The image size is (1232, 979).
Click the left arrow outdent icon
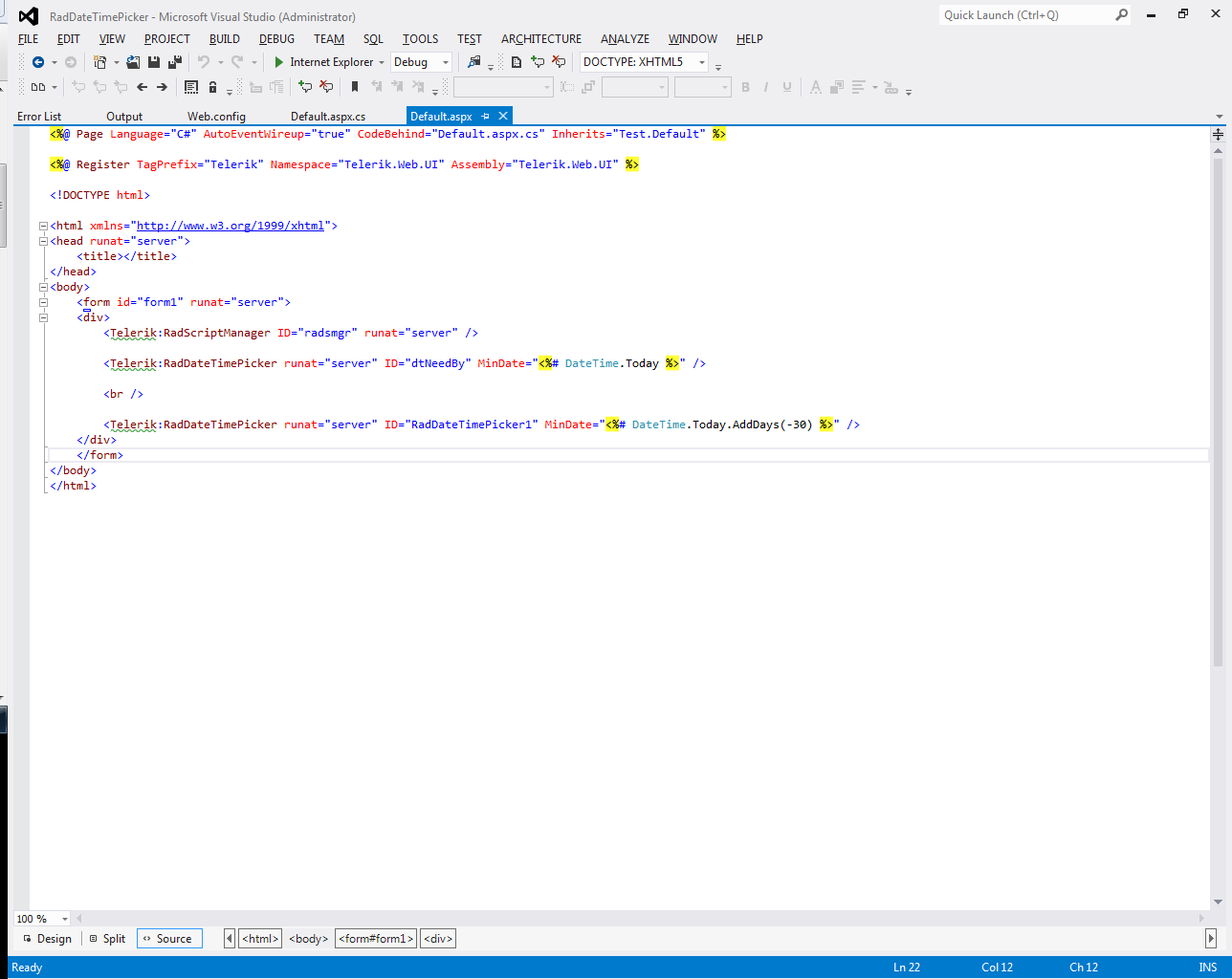point(142,87)
